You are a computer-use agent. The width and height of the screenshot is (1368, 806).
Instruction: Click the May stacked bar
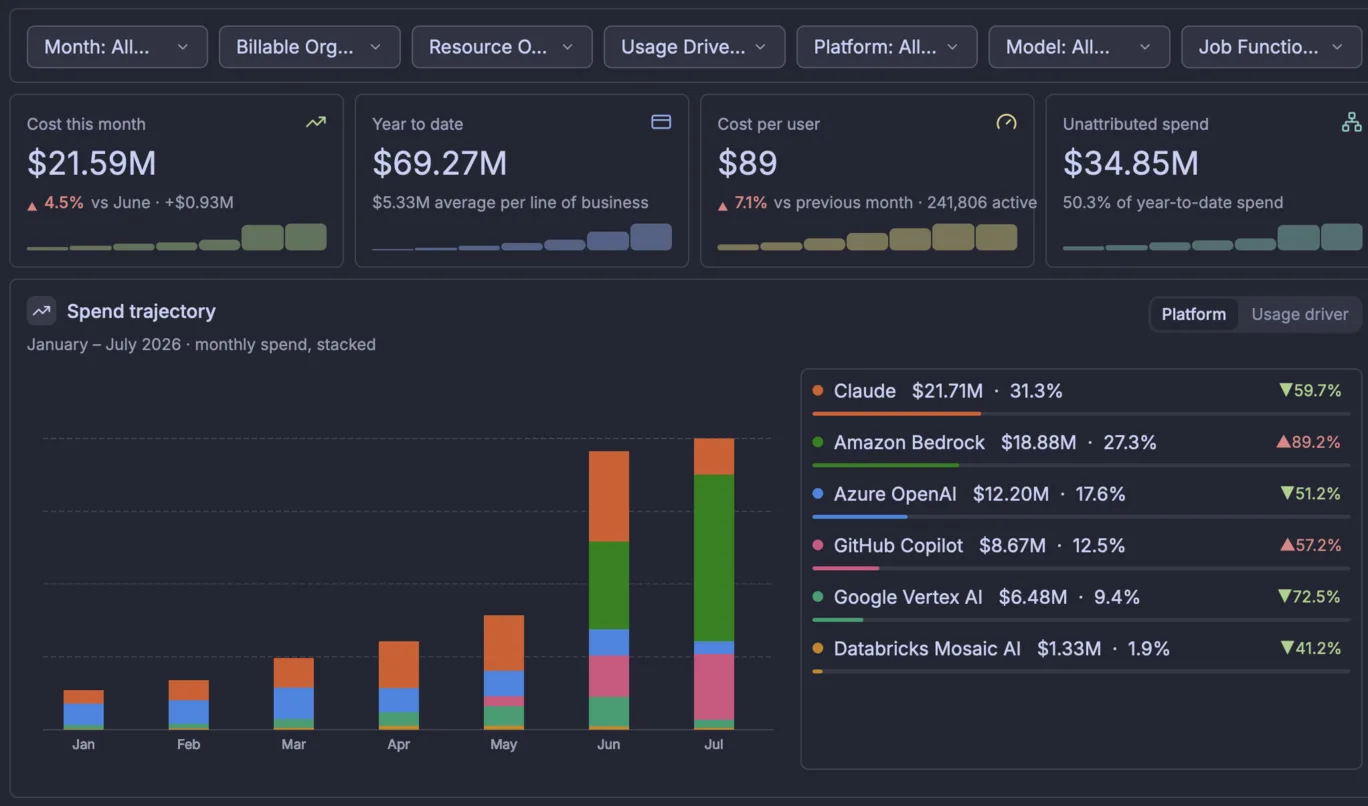pyautogui.click(x=504, y=672)
